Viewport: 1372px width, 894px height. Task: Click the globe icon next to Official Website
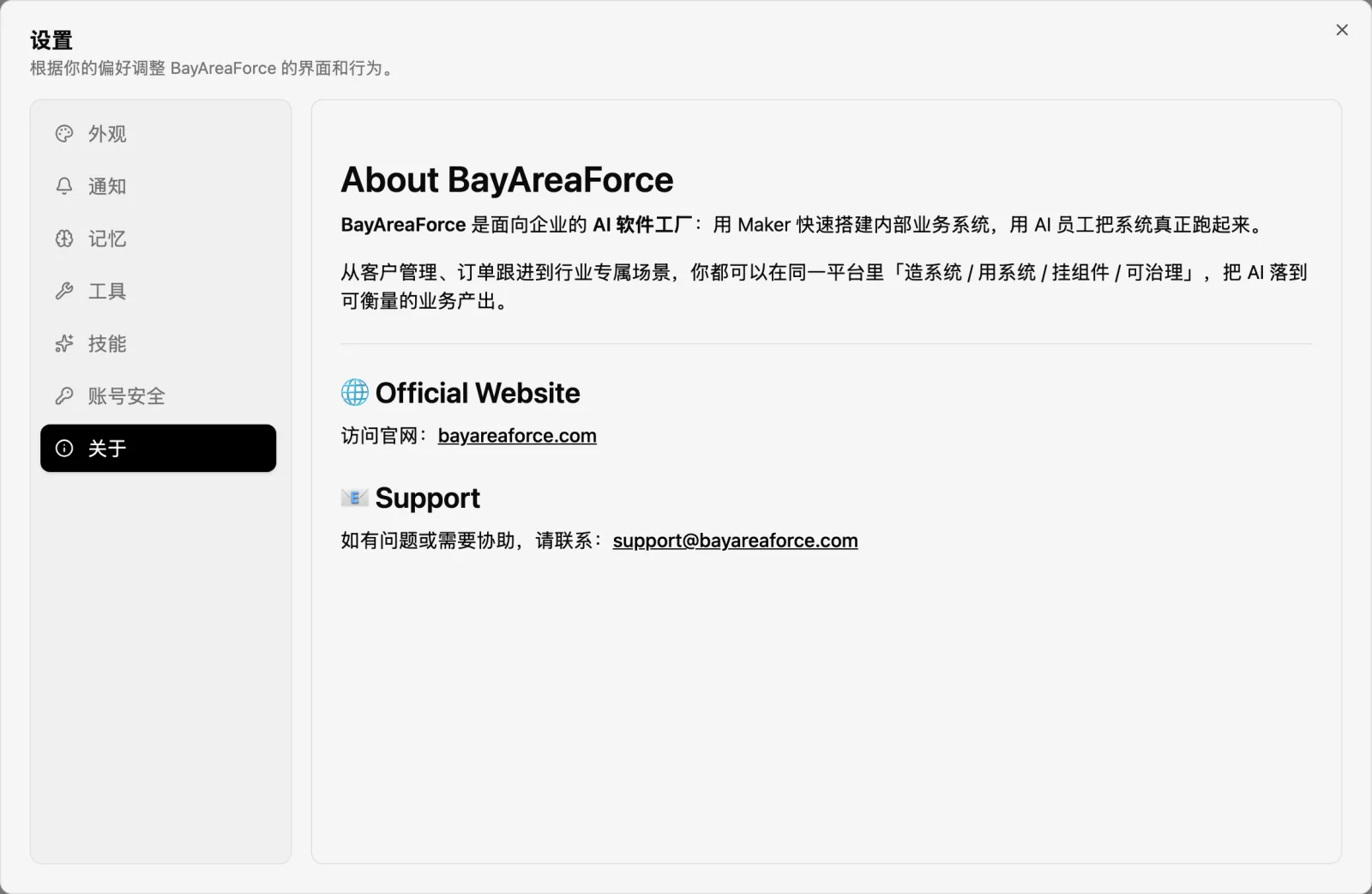point(355,393)
